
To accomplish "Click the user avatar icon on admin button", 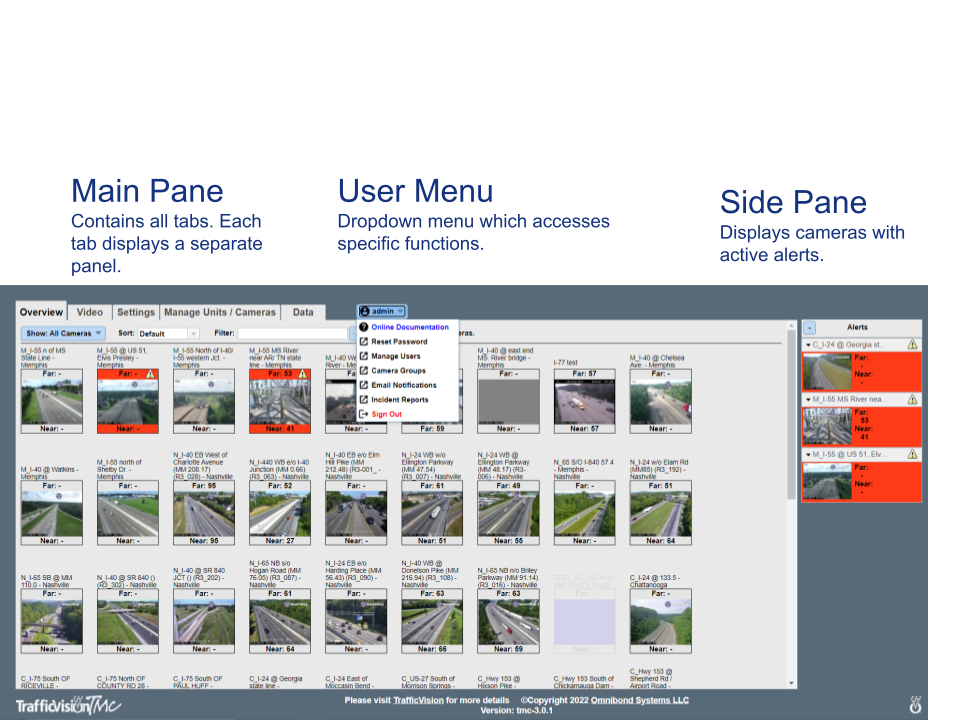I will 365,311.
